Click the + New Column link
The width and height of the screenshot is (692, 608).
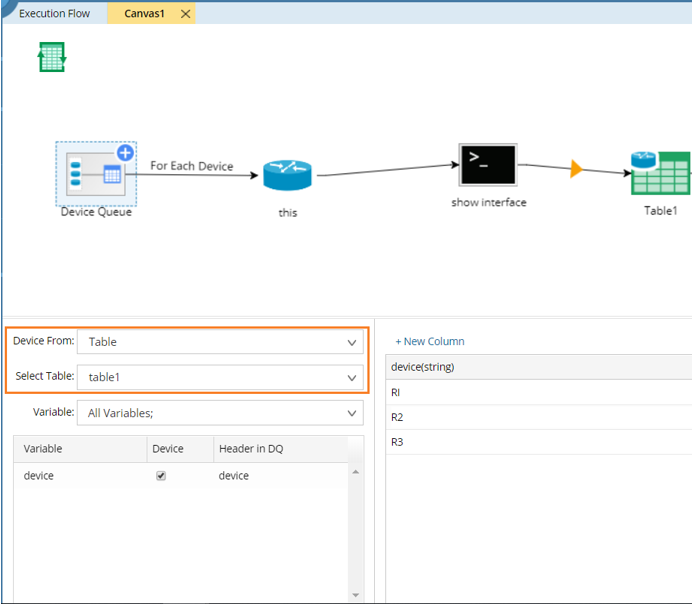430,341
